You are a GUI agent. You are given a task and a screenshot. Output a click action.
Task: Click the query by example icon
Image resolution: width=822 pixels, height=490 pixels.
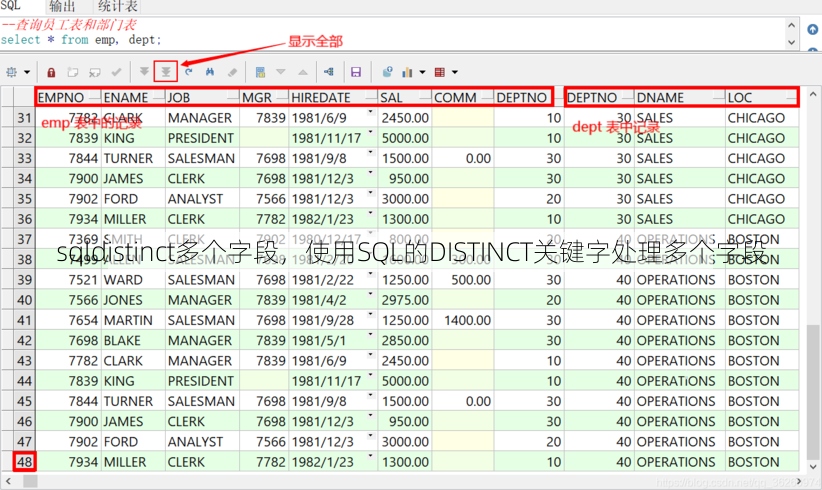point(259,72)
